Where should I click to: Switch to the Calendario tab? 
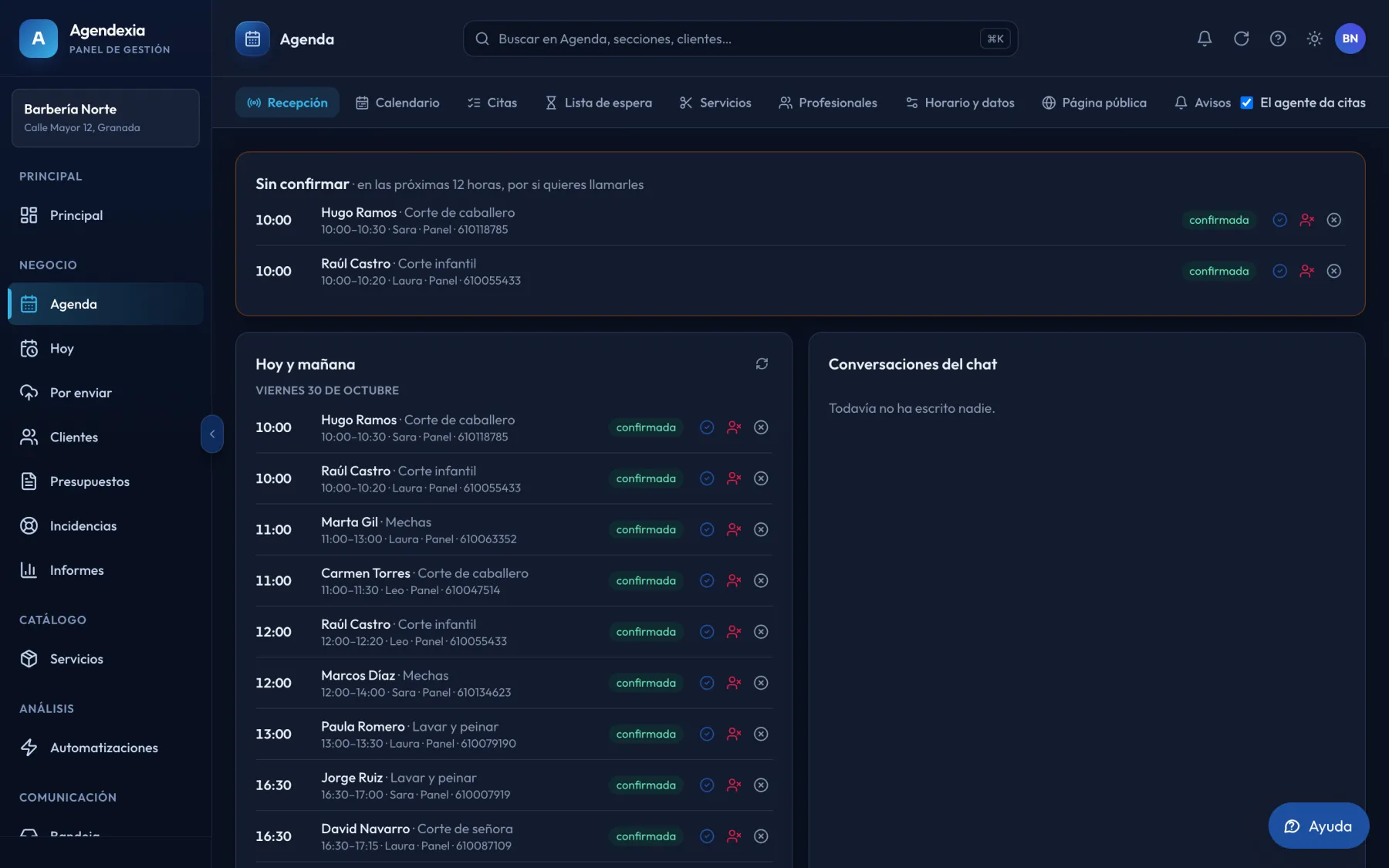point(397,103)
